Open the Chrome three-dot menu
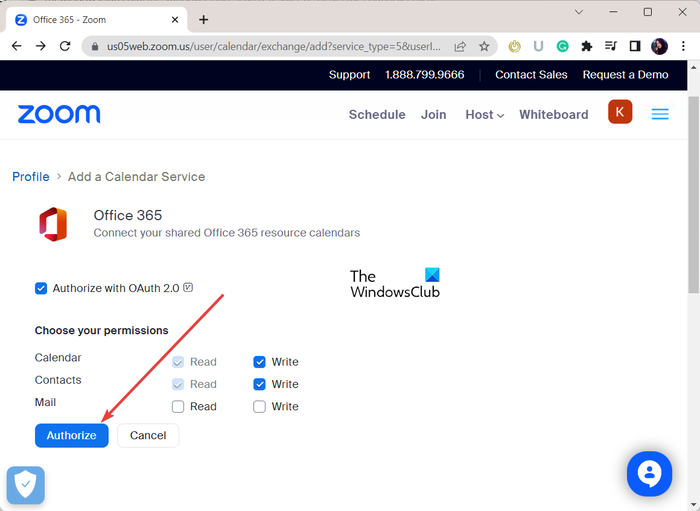The width and height of the screenshot is (700, 511). tap(683, 46)
